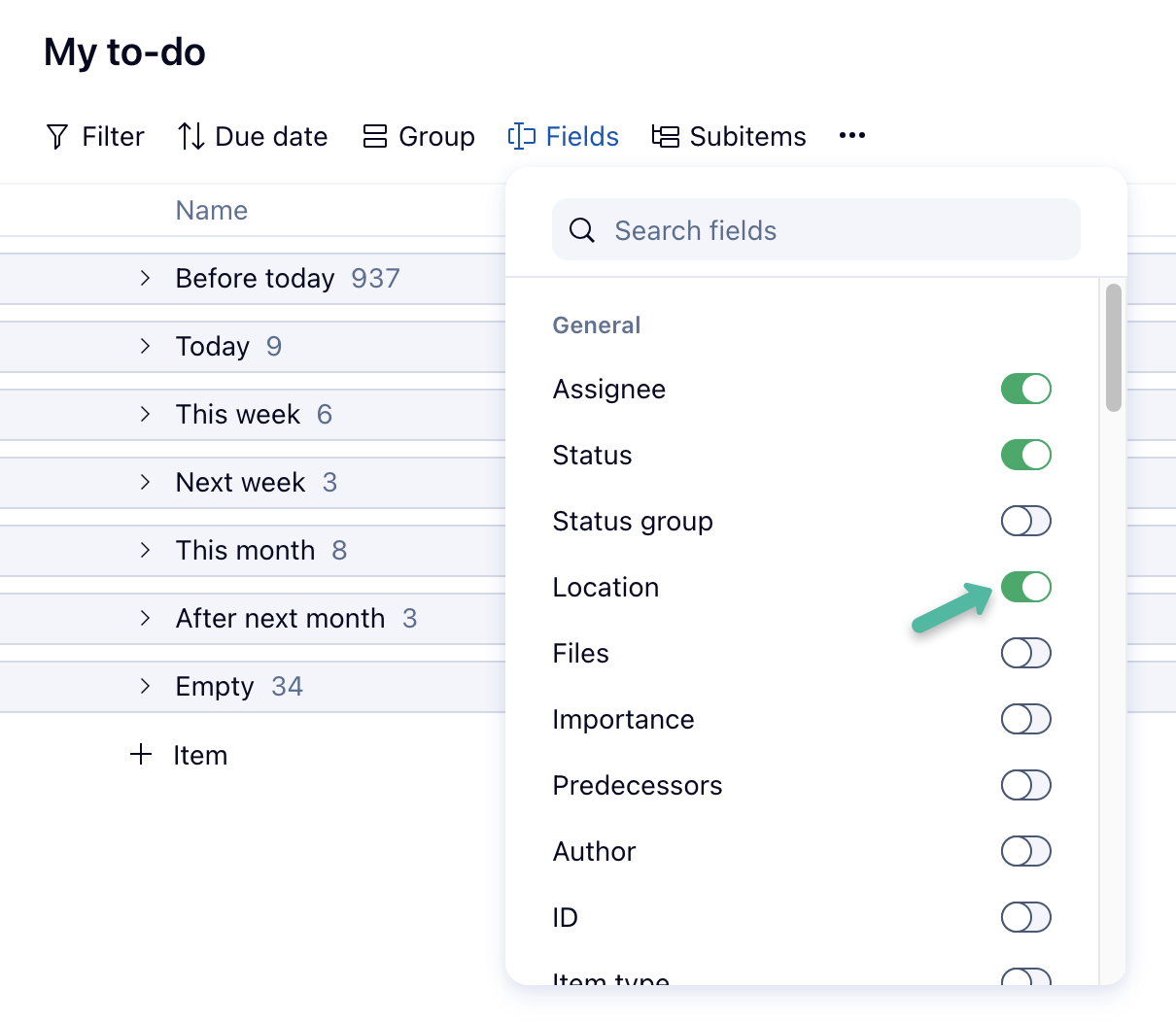Click the Filter funnel icon
Viewport: 1176px width, 1022px height.
pos(57,137)
